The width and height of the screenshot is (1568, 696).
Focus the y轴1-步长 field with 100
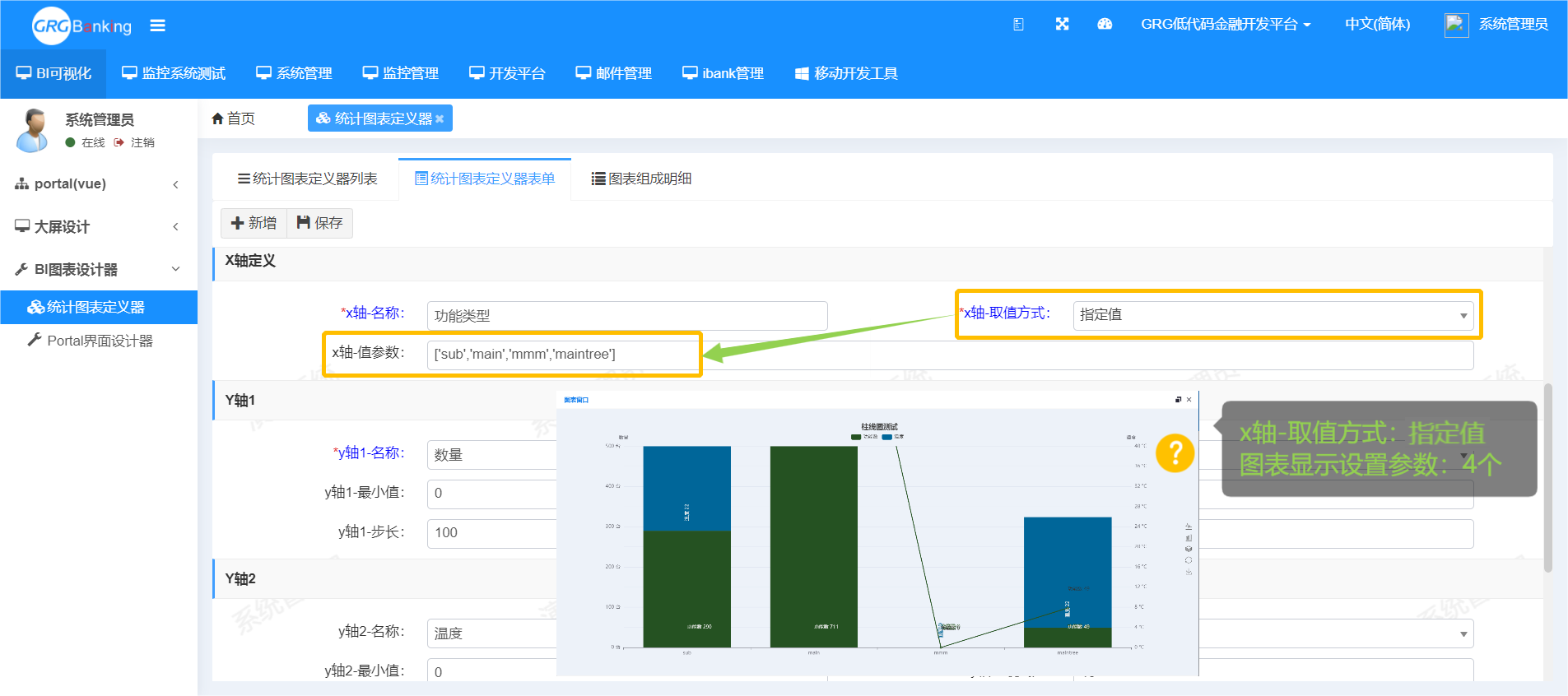492,533
